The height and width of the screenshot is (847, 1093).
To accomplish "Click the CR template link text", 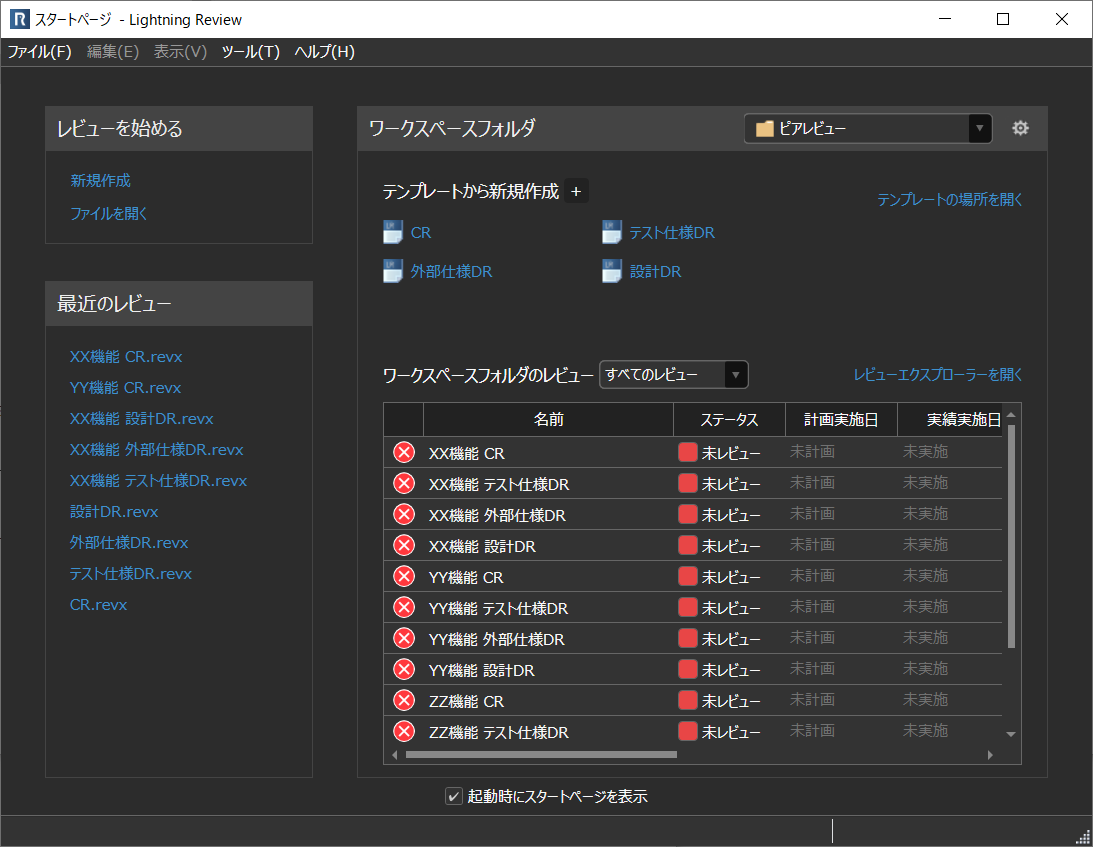I will point(421,232).
